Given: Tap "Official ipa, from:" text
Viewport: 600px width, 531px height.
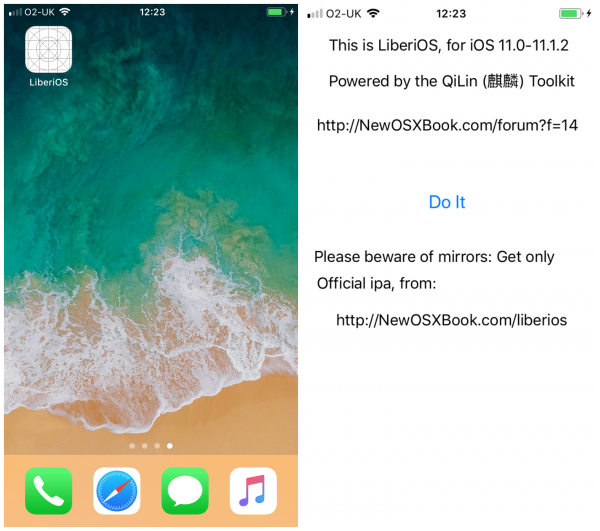Looking at the screenshot, I should pos(377,283).
